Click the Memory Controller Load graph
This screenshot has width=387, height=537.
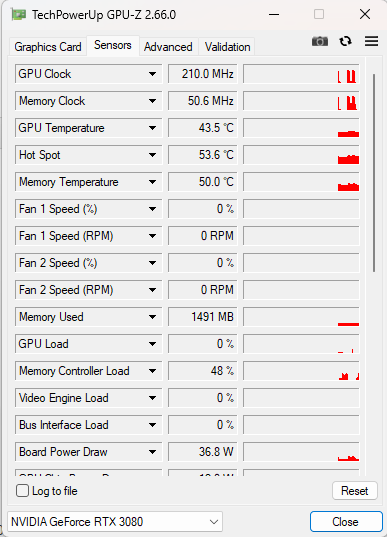click(x=301, y=371)
